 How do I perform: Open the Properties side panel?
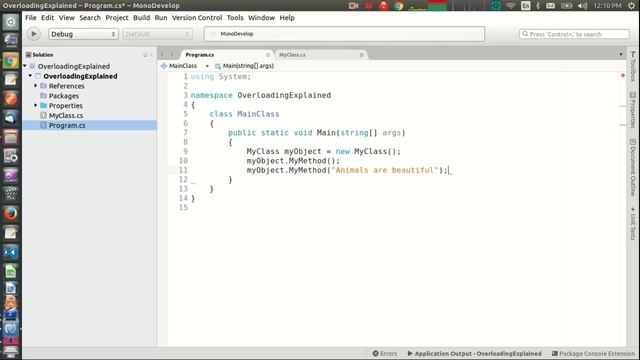[x=633, y=110]
